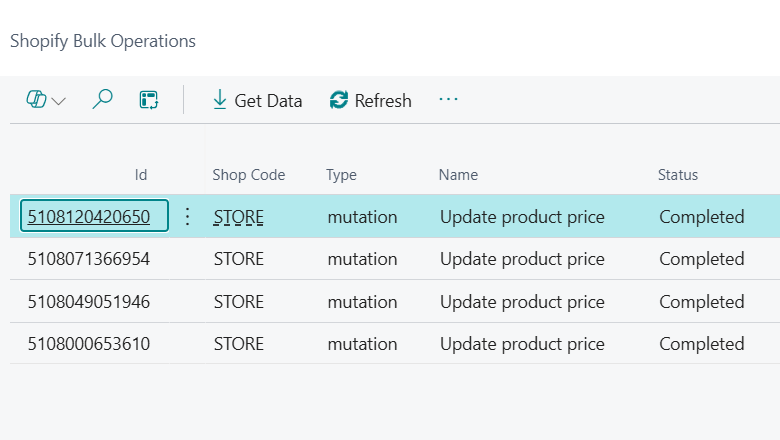This screenshot has height=440, width=780.
Task: Click the Type column header
Action: pos(341,175)
